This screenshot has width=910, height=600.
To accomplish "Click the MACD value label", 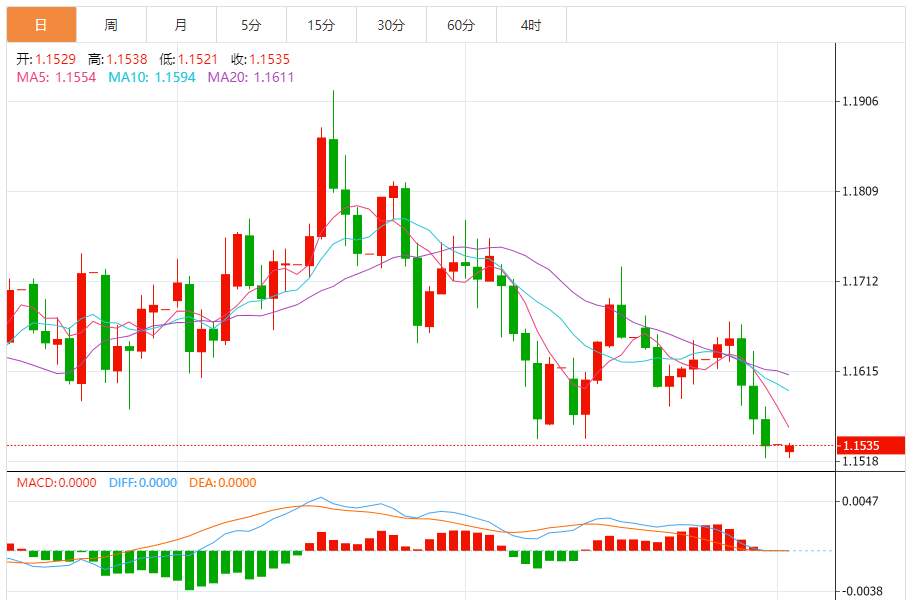I will [56, 483].
